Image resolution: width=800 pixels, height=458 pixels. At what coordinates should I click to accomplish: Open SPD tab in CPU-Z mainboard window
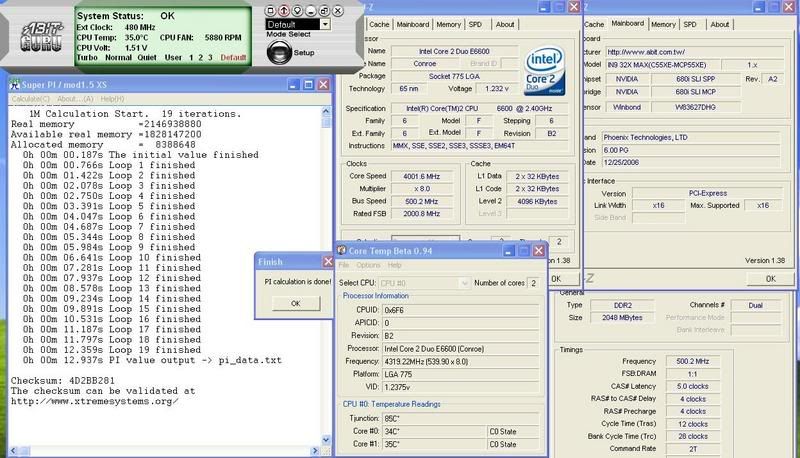tap(690, 24)
